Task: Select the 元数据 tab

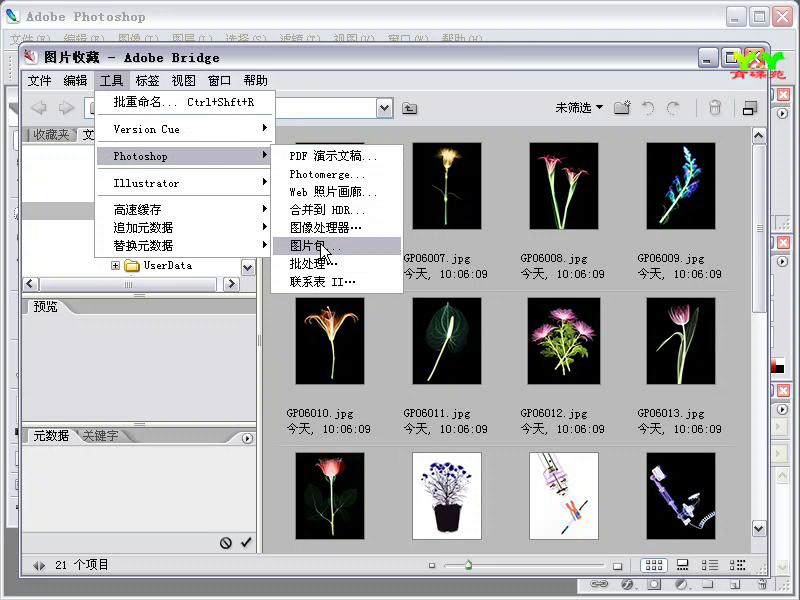Action: tap(51, 436)
